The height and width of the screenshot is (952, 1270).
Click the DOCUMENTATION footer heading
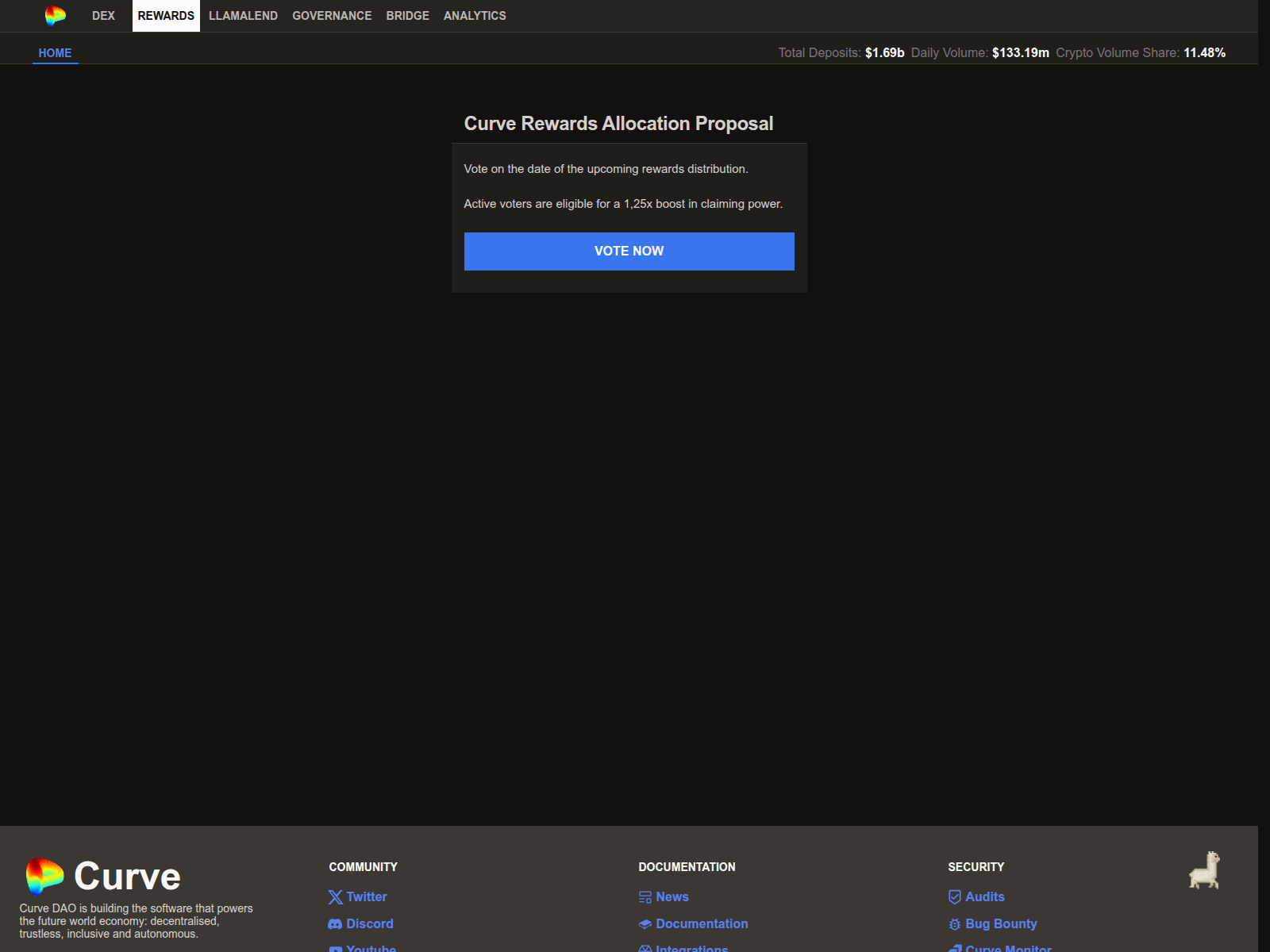(687, 867)
